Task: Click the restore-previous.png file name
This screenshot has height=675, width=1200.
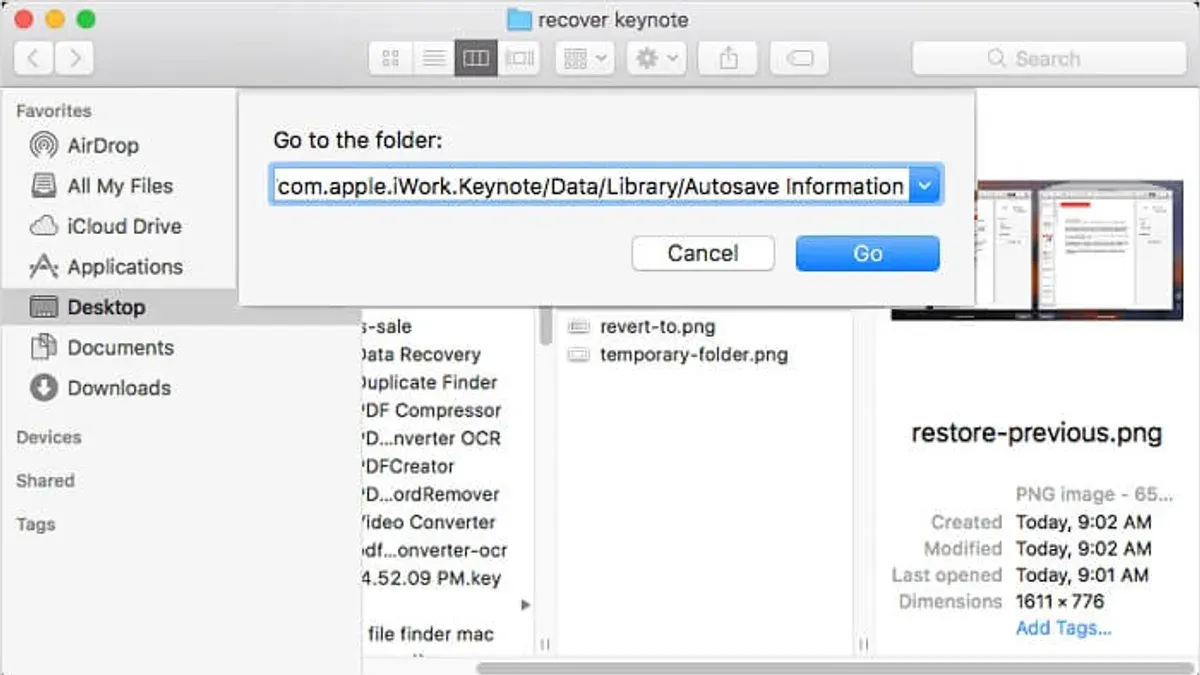Action: coord(1037,434)
